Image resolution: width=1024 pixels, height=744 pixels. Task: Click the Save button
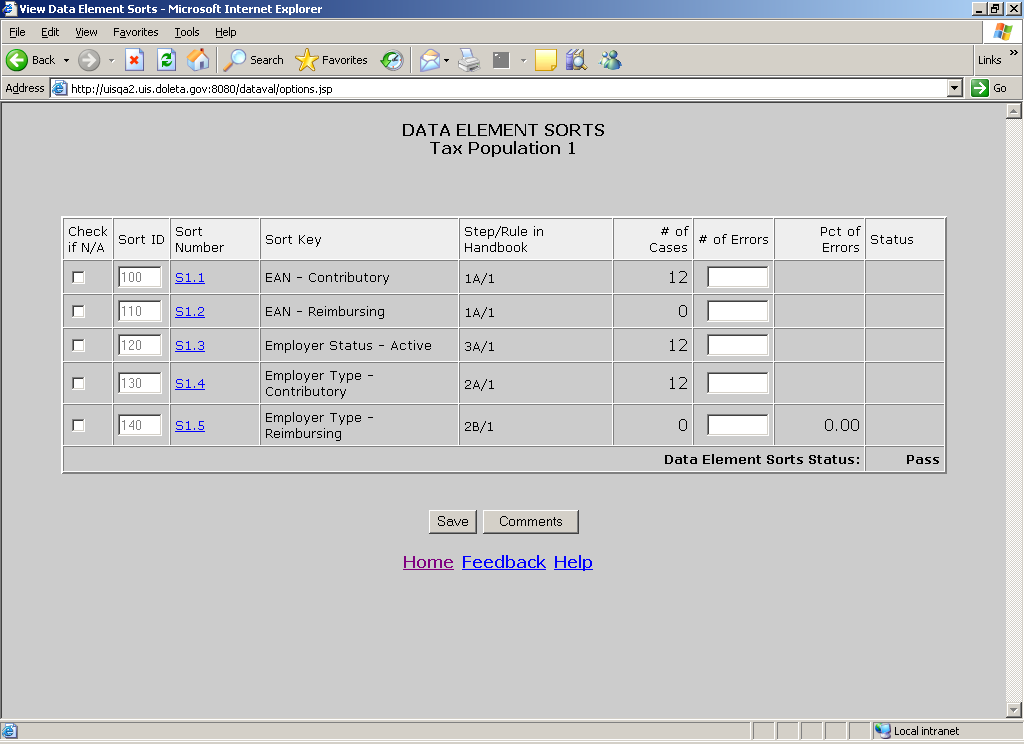[x=452, y=521]
